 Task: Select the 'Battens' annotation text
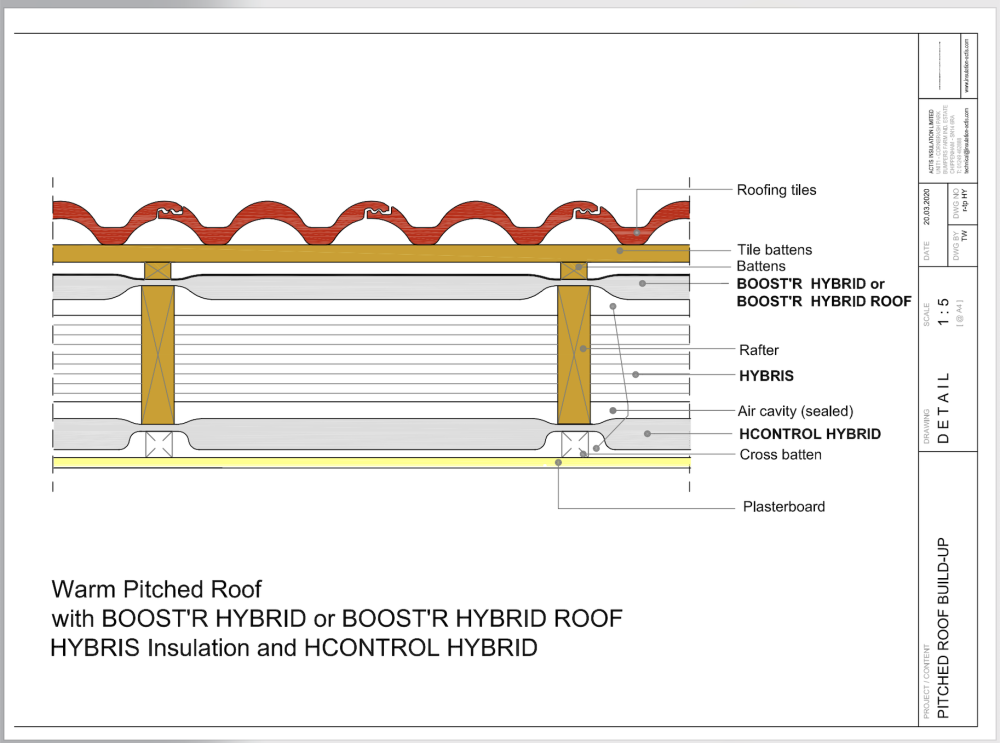coord(761,266)
